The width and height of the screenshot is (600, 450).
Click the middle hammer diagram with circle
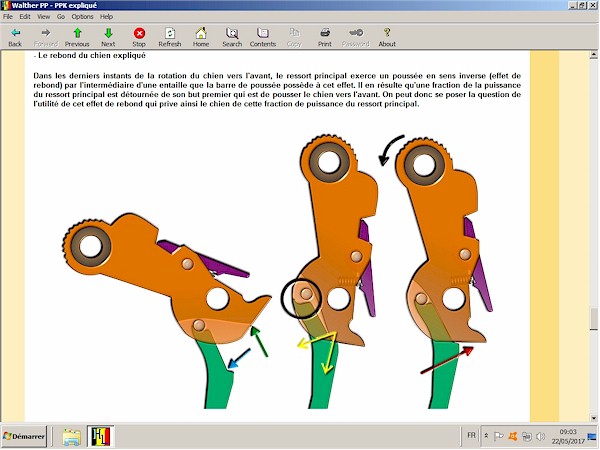tap(330, 271)
